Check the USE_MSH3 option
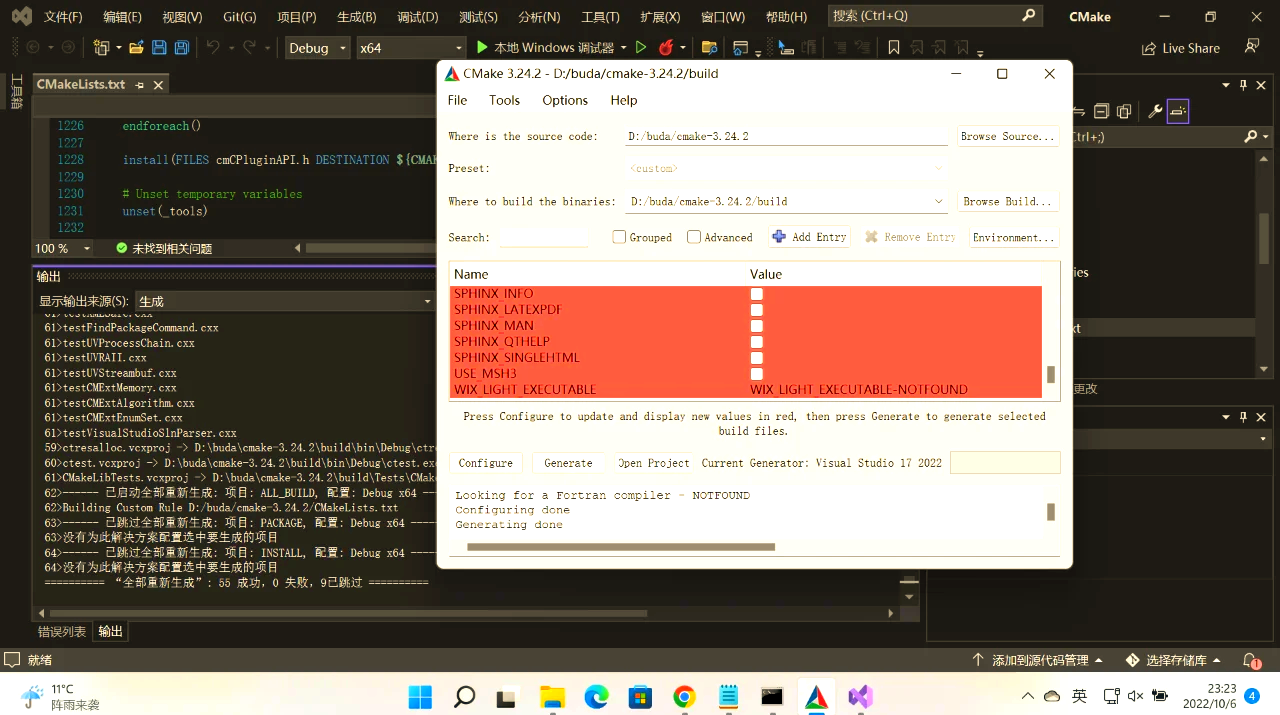 pos(757,374)
